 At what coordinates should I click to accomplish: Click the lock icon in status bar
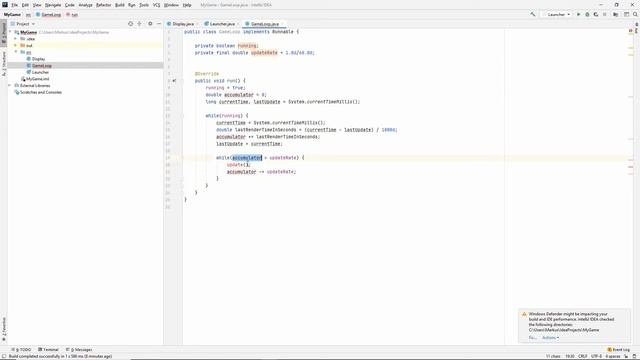click(x=626, y=356)
